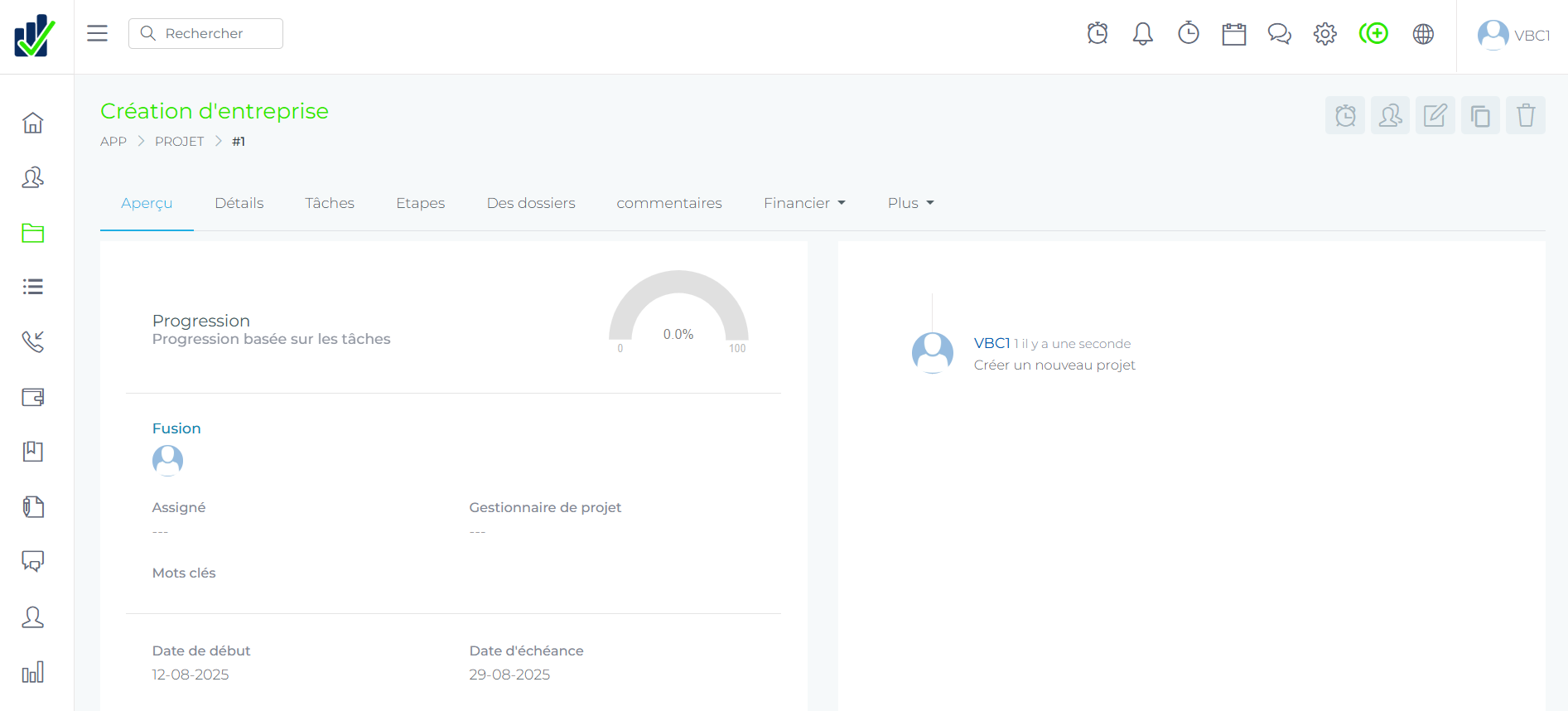Click the project reminder alarm clock icon

[x=1345, y=116]
